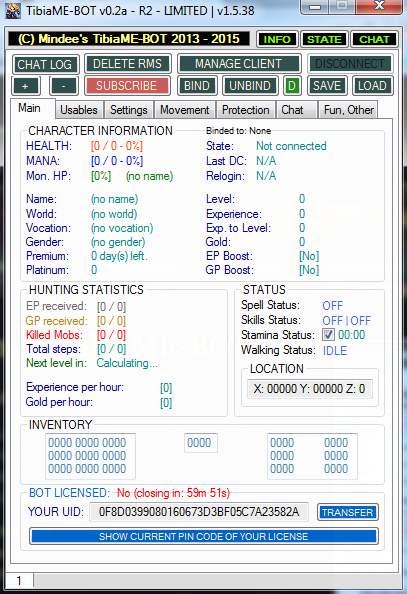Click the Skills Status 'OFF | OFF' value
The height and width of the screenshot is (594, 407).
pyautogui.click(x=346, y=320)
